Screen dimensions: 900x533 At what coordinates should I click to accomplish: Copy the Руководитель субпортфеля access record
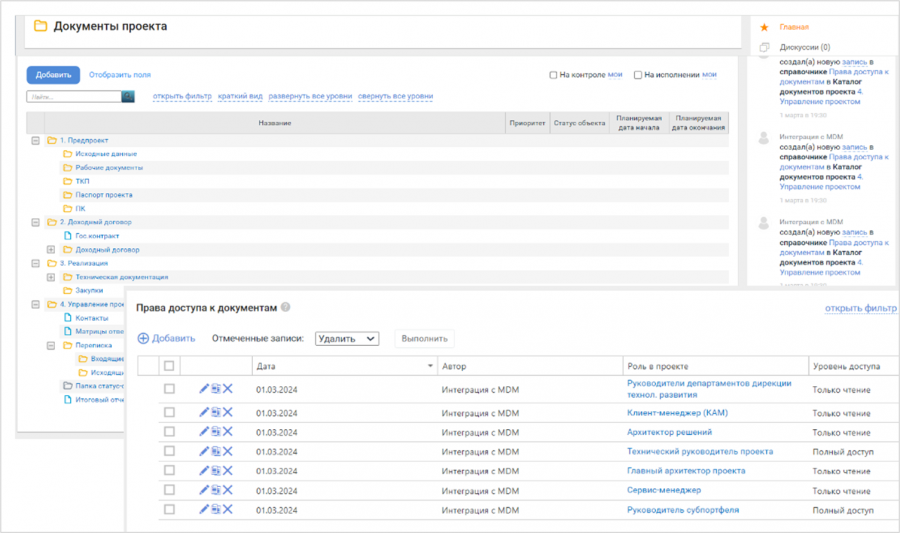[x=216, y=509]
